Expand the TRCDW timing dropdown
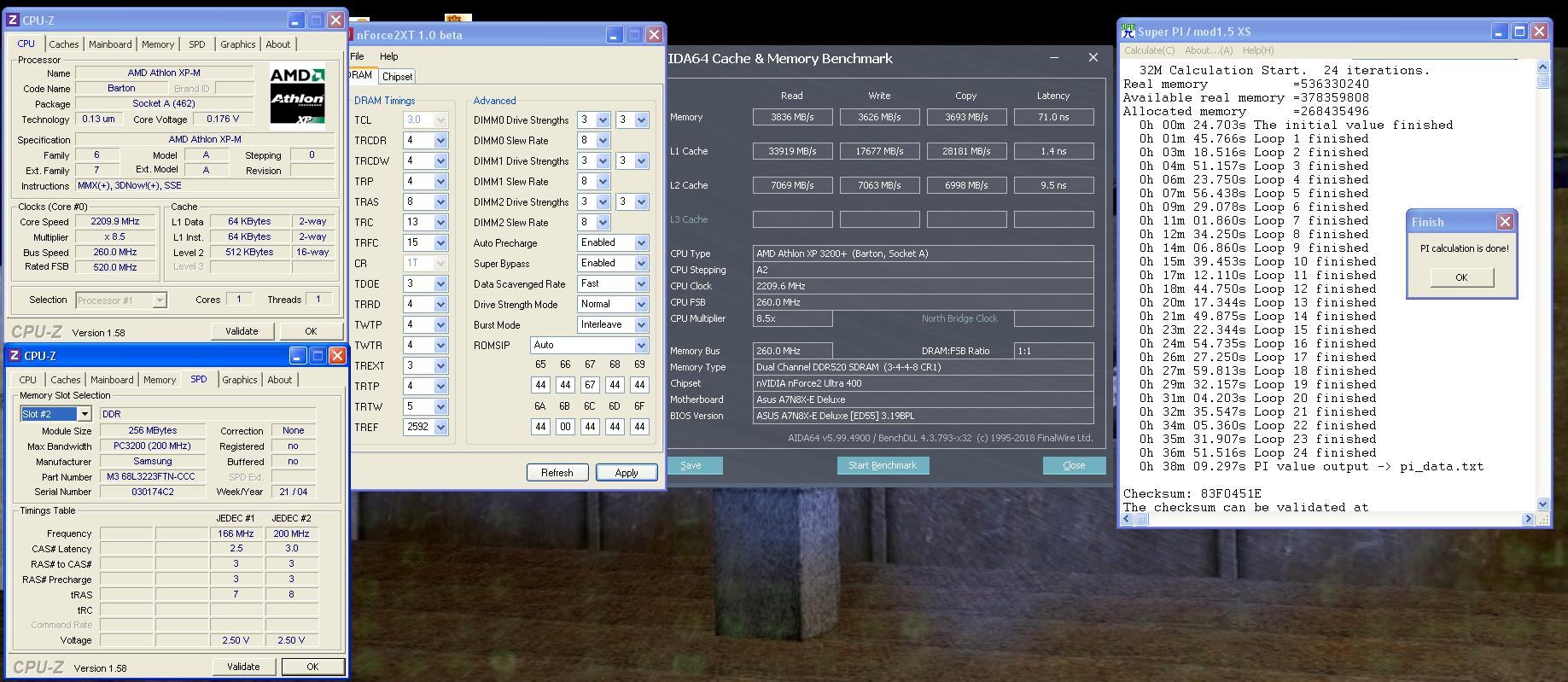Image resolution: width=1568 pixels, height=682 pixels. tap(440, 160)
